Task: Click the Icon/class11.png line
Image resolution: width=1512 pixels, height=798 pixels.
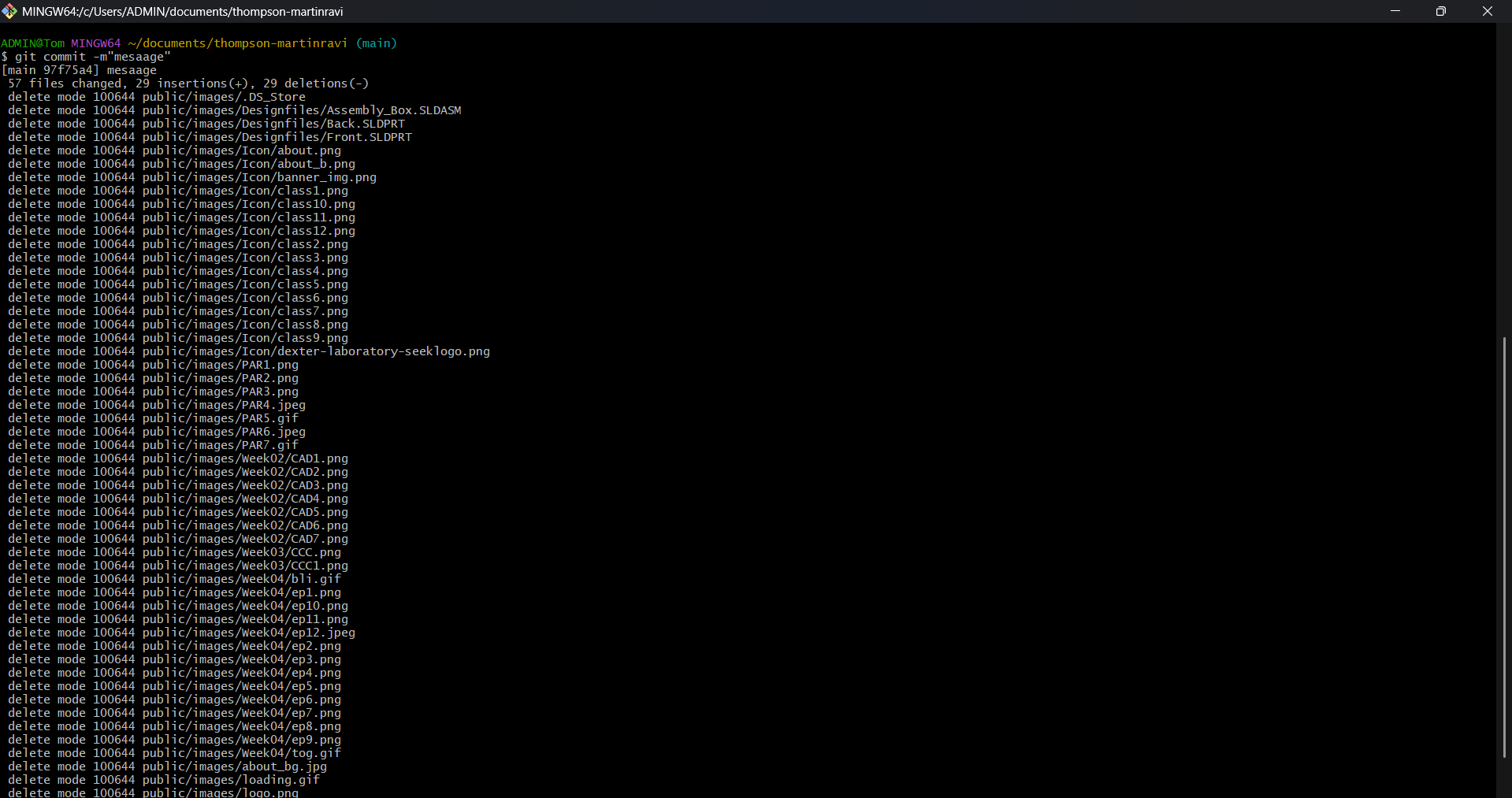Action: click(182, 217)
